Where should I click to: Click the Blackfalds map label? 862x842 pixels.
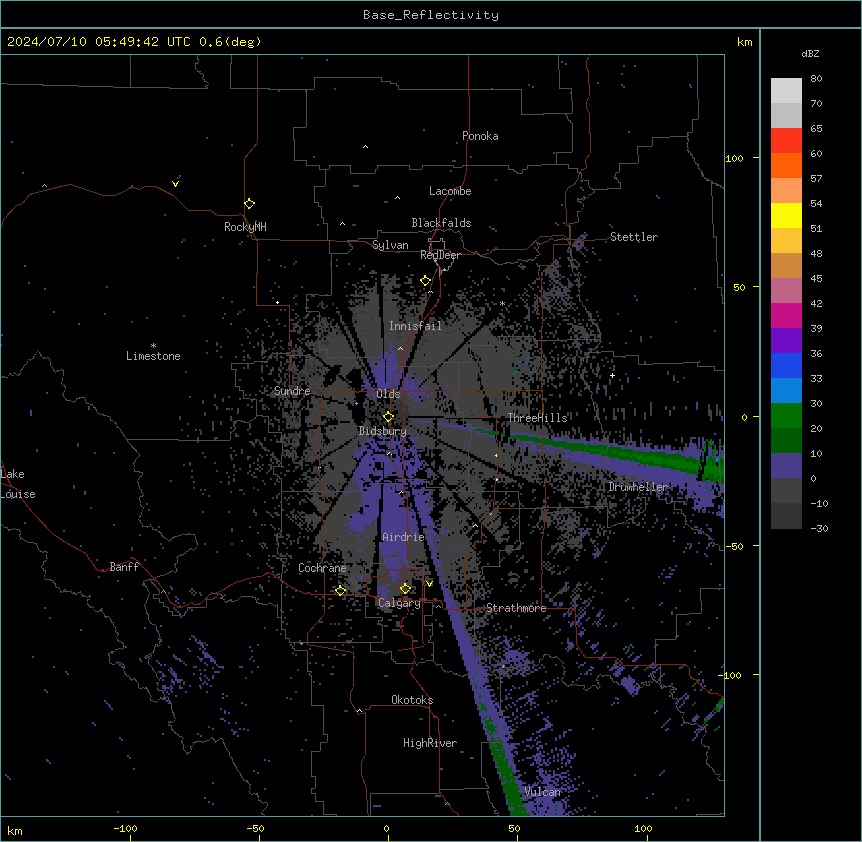pyautogui.click(x=441, y=223)
